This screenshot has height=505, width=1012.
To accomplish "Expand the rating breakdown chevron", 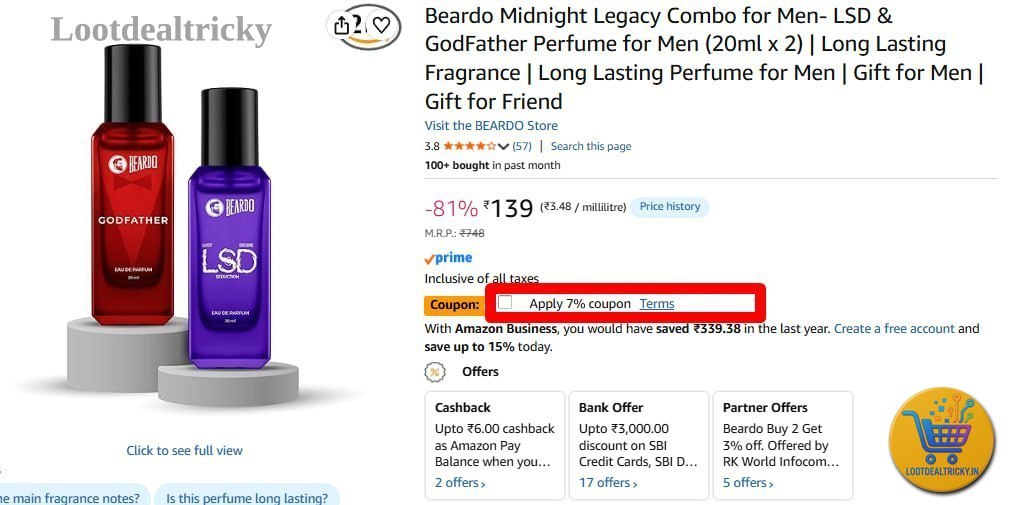I will 503,147.
